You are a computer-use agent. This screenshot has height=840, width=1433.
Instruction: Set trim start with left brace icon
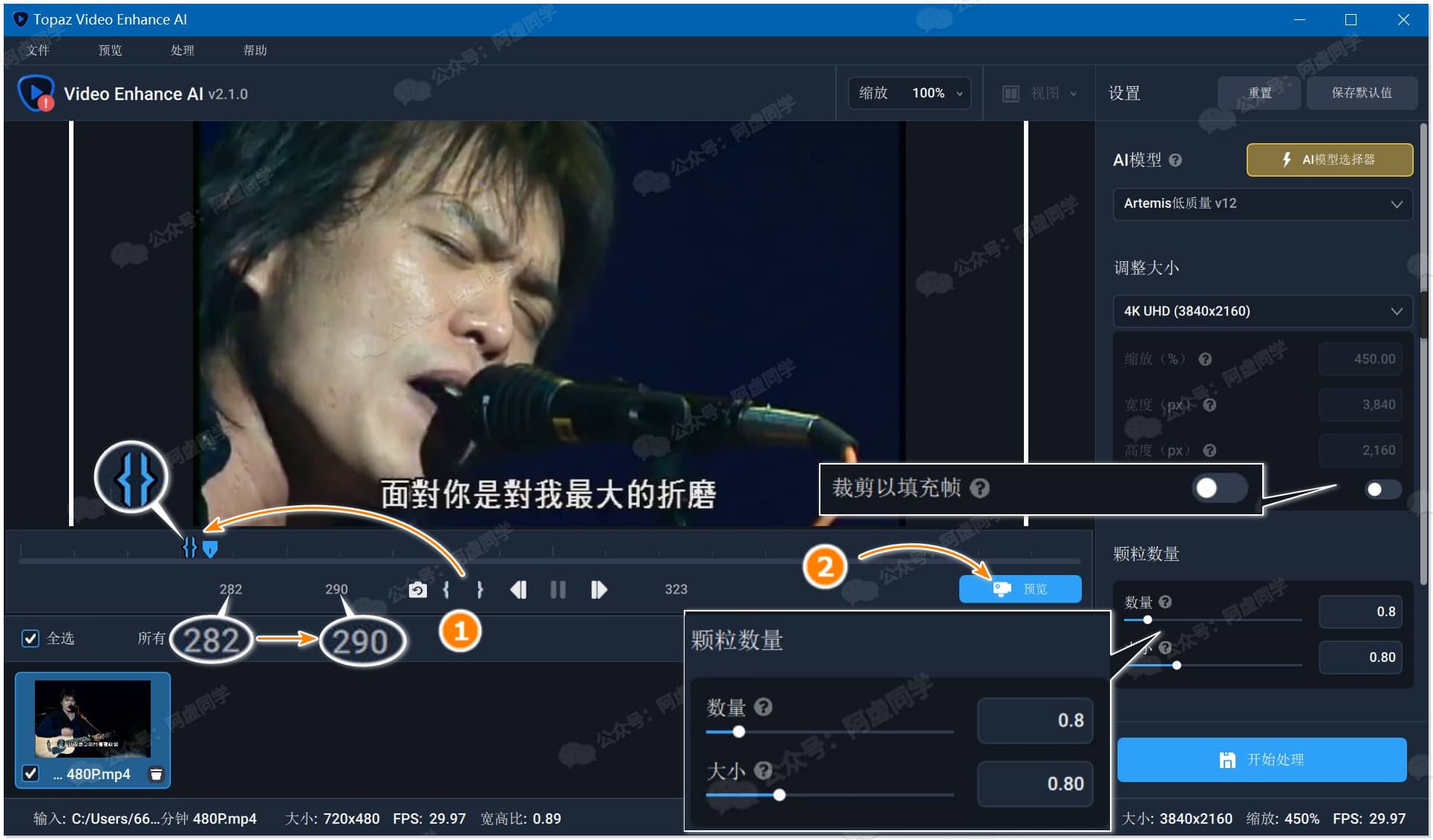[446, 590]
